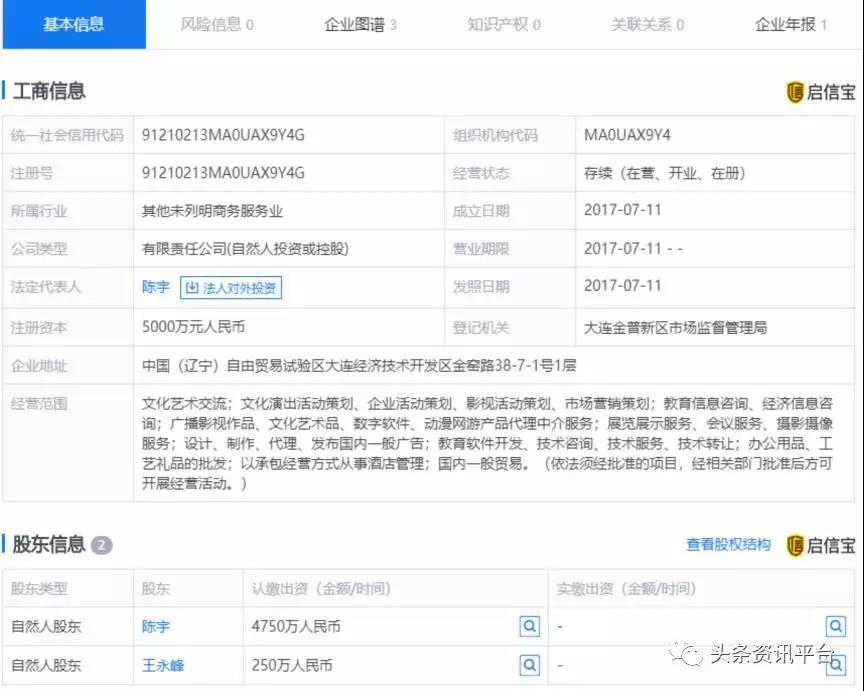
Task: Click the 查看股权结构 link
Action: tap(728, 545)
